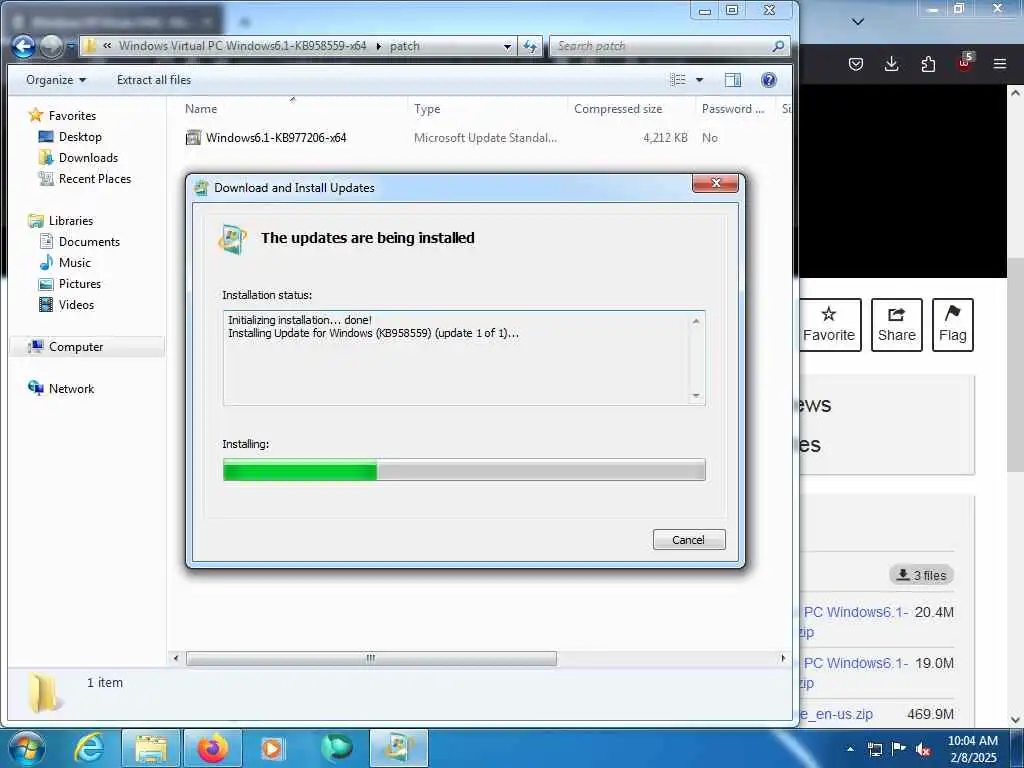Cancel the update installation
This screenshot has width=1024, height=768.
pyautogui.click(x=689, y=539)
